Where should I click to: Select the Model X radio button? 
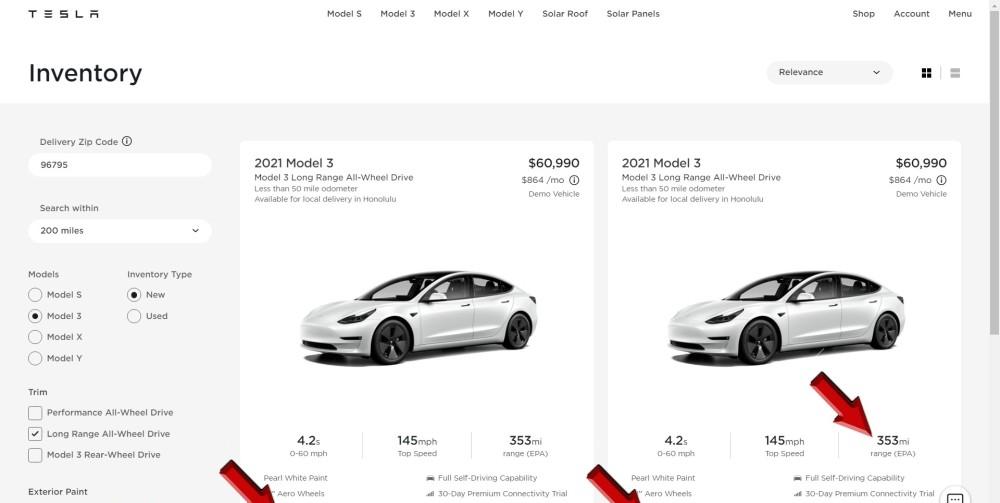(35, 337)
